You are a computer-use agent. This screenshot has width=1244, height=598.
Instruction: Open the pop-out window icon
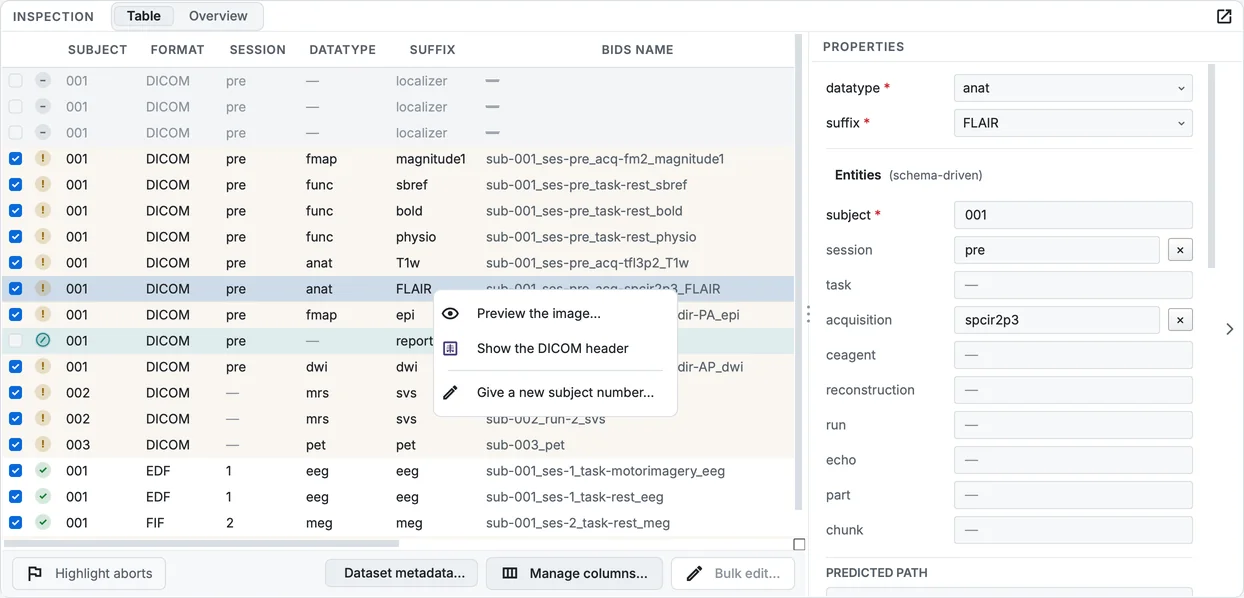1224,16
